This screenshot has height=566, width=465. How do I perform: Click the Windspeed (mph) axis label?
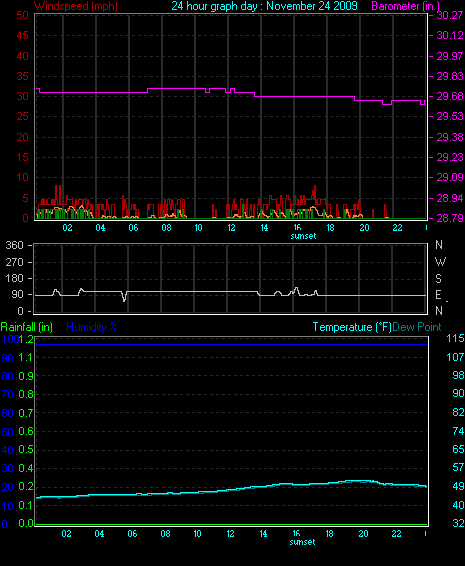coord(76,6)
